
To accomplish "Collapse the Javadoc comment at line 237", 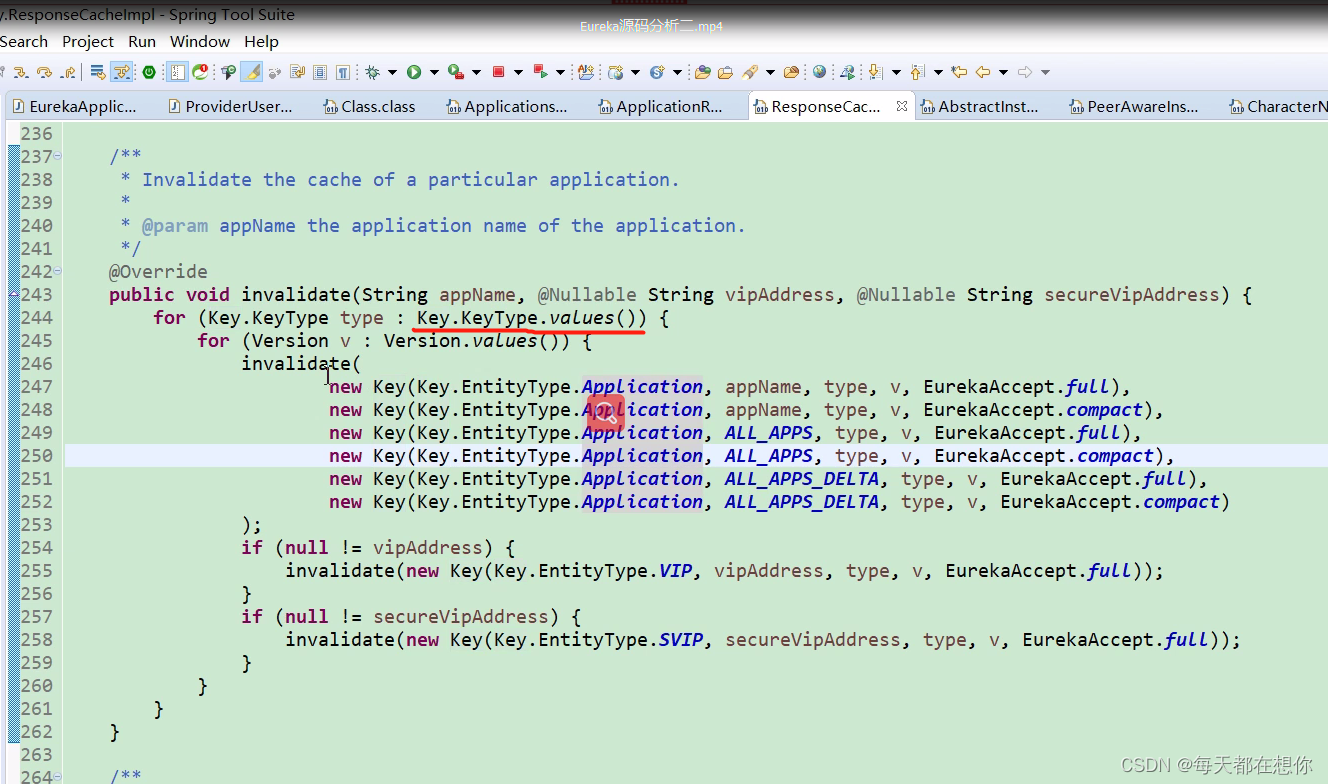I will click(x=58, y=156).
